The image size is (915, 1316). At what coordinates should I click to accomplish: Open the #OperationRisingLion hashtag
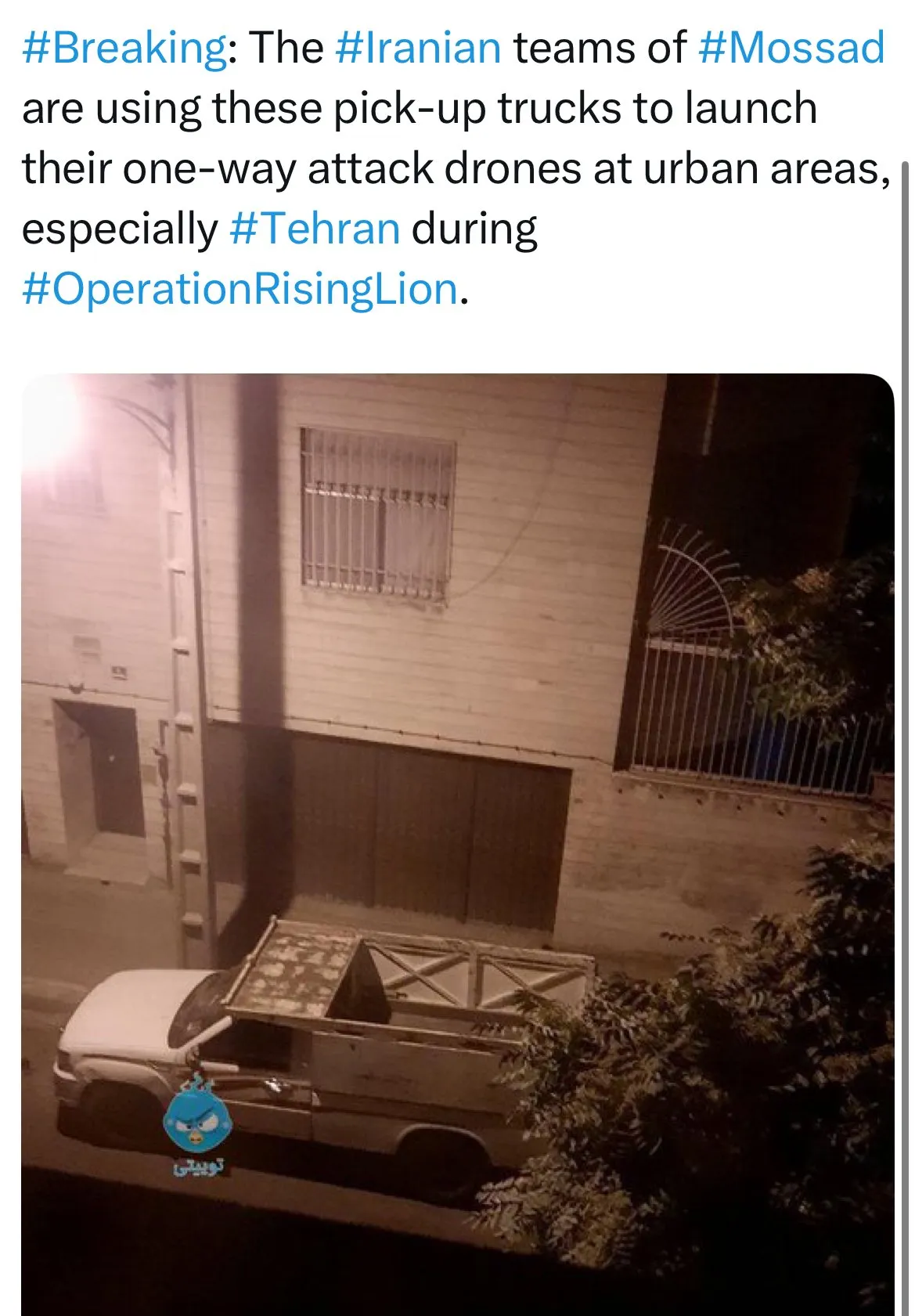(240, 290)
